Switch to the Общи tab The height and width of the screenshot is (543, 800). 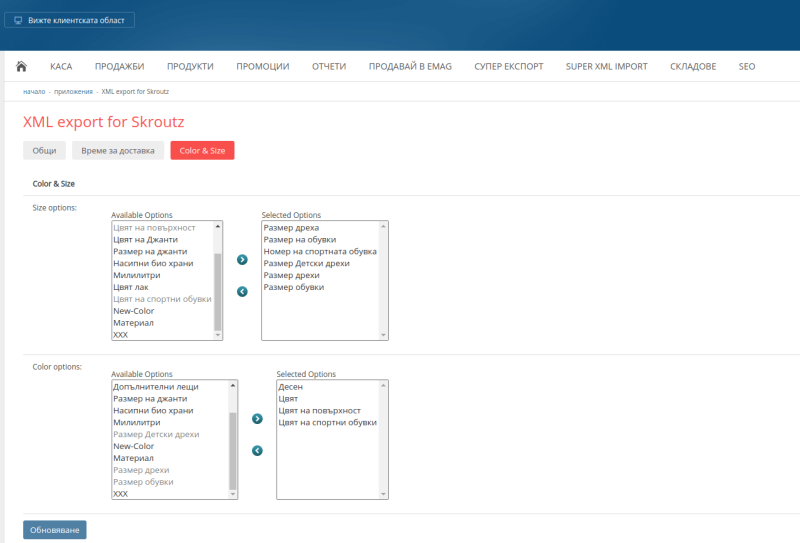(x=44, y=151)
